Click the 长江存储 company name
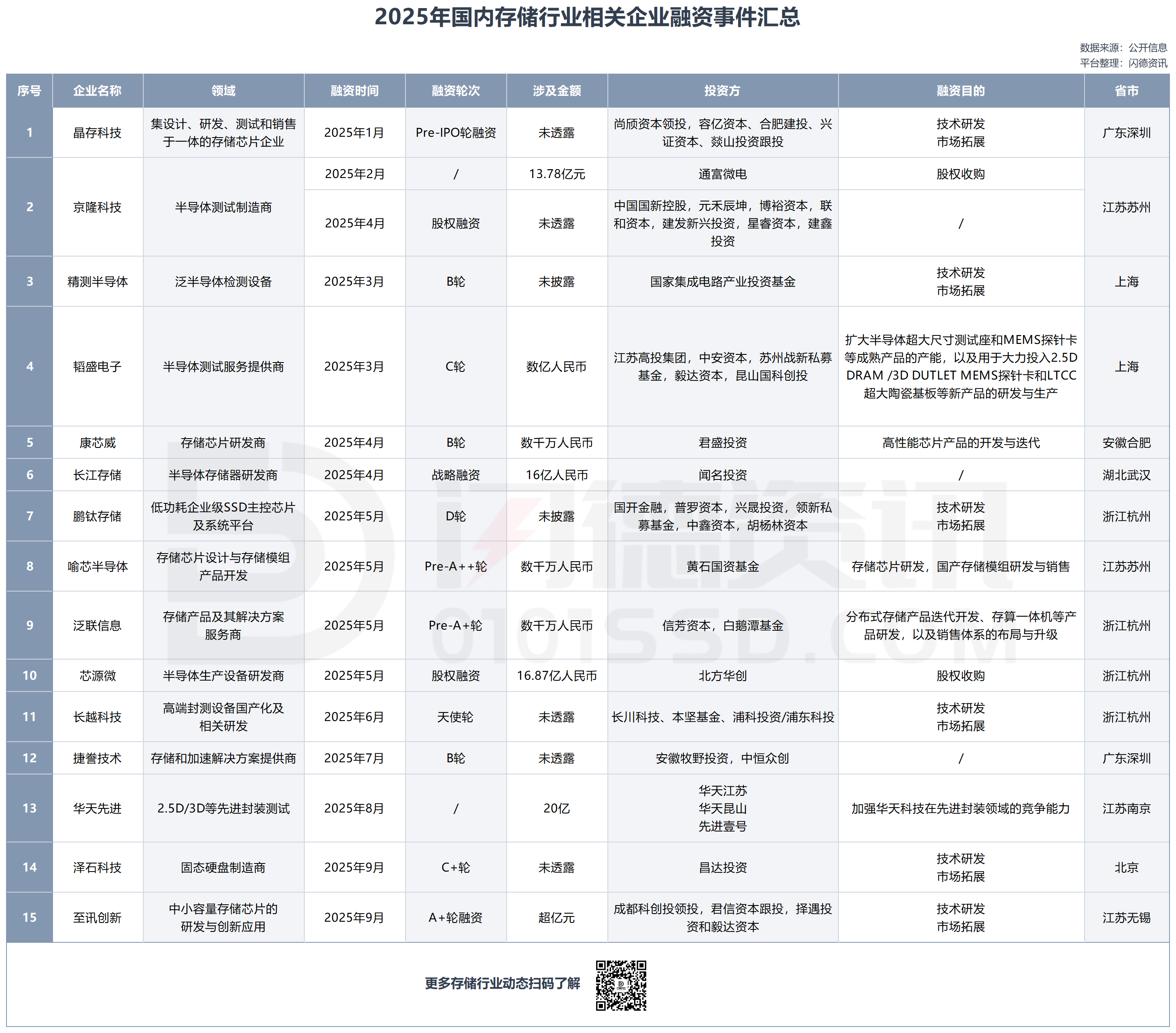This screenshot has height=1033, width=1176. 97,475
